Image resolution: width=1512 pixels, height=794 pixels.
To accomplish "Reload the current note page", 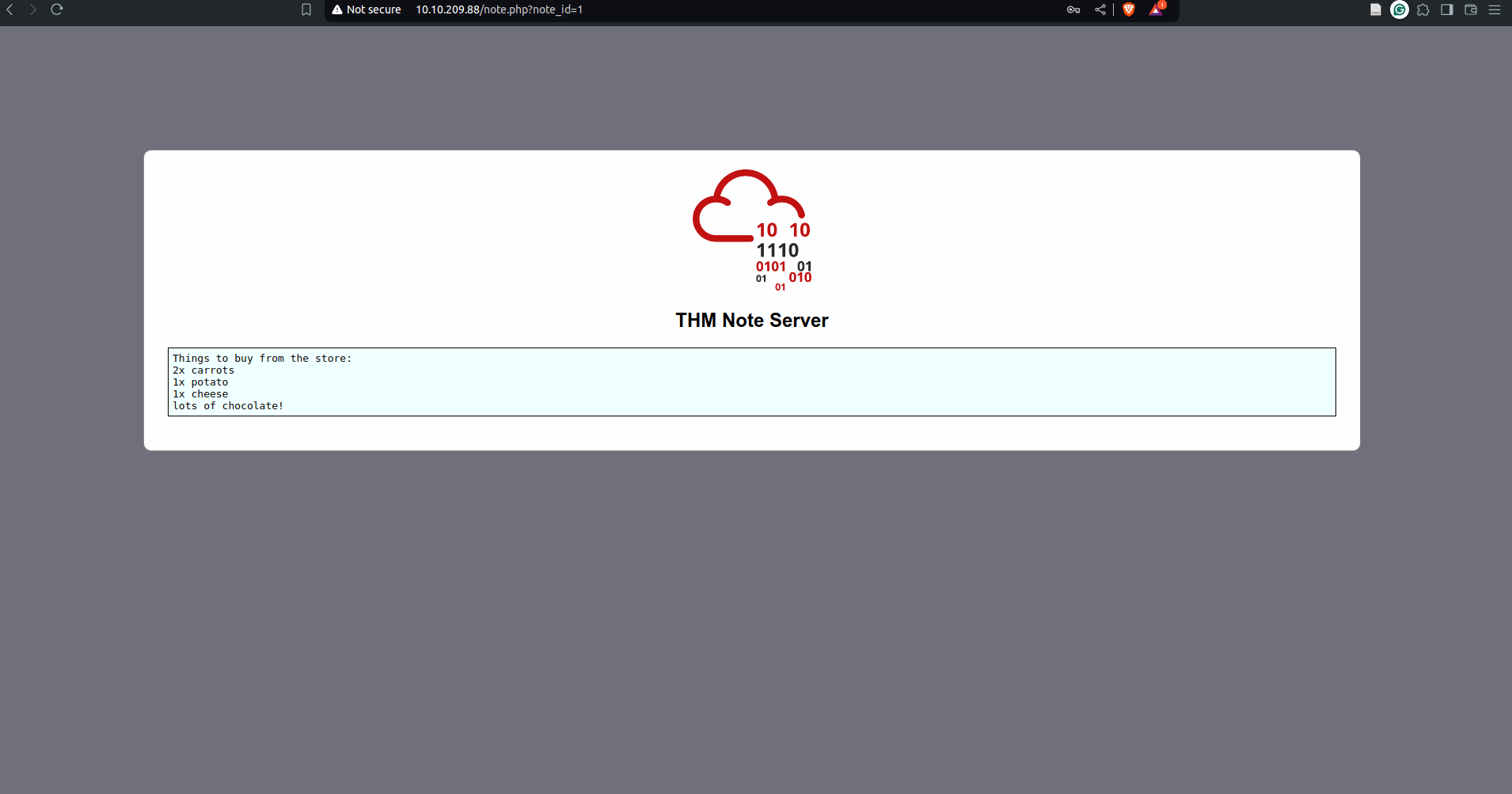I will [x=57, y=9].
